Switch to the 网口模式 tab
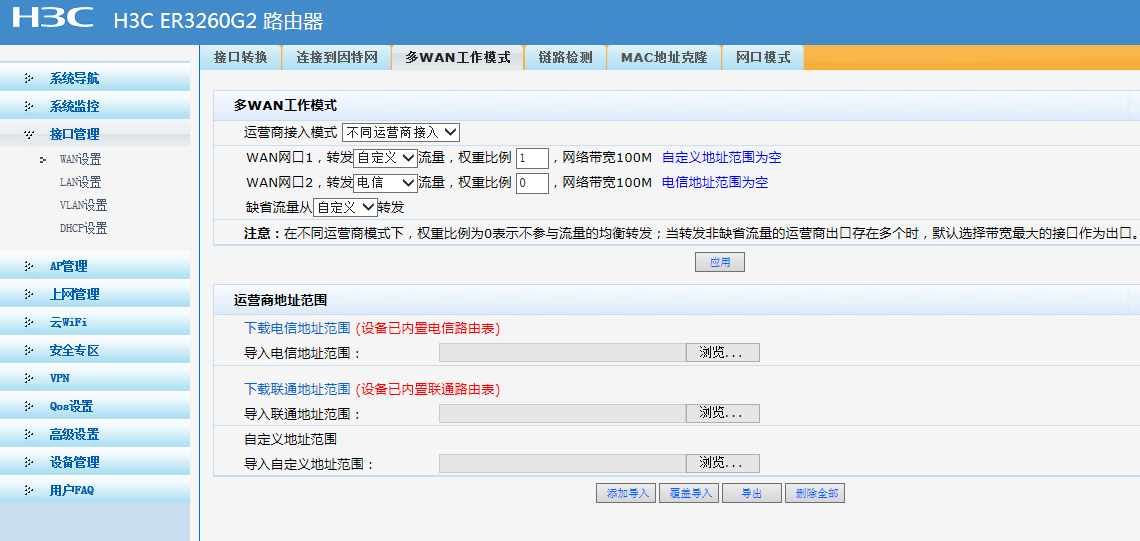The image size is (1140, 541). 763,57
